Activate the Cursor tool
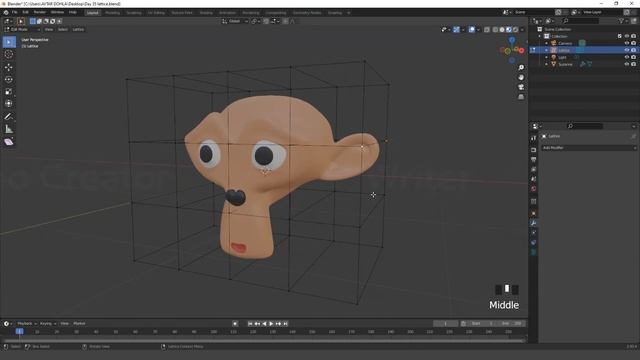The height and width of the screenshot is (360, 640). (x=9, y=54)
